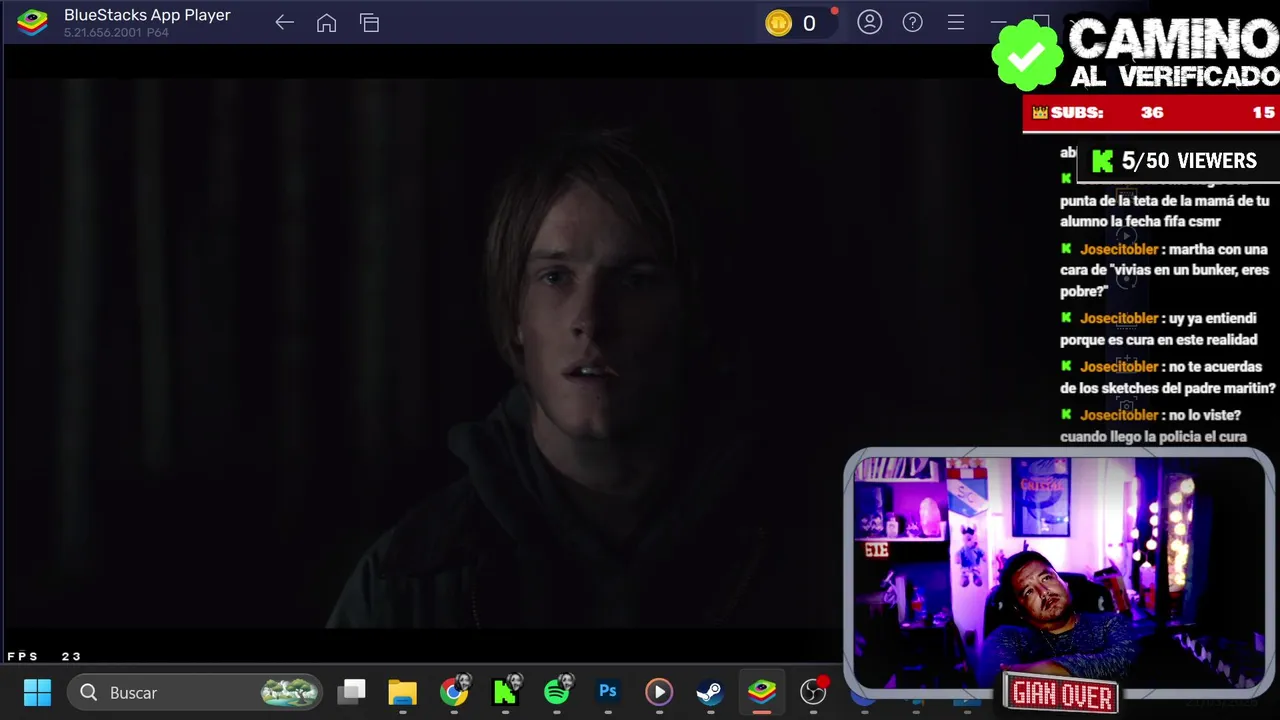Open the media player taskbar icon
This screenshot has width=1280, height=720.
659,692
